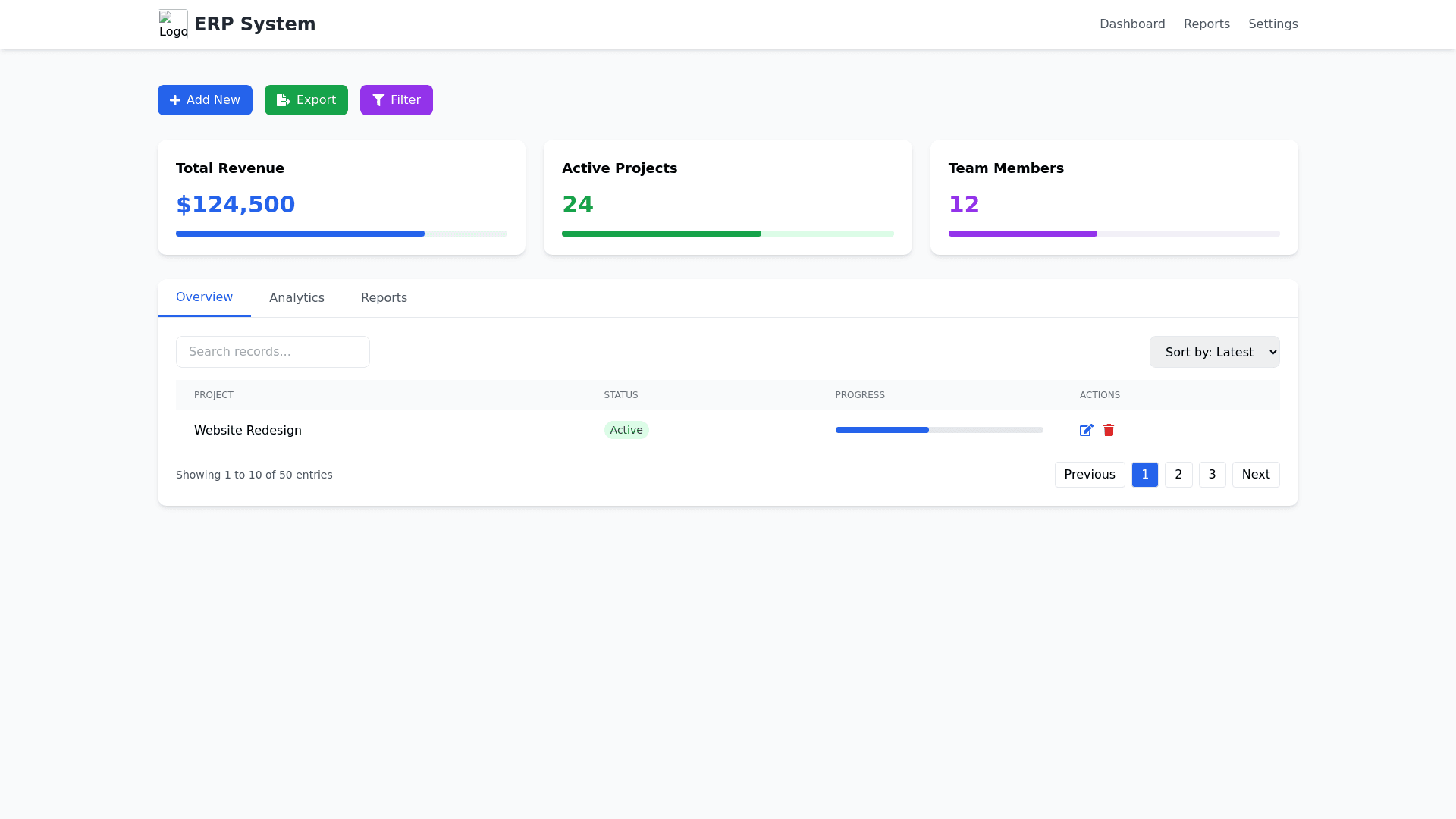Open the Sort by Latest dropdown
Viewport: 1456px width, 819px height.
click(1214, 352)
